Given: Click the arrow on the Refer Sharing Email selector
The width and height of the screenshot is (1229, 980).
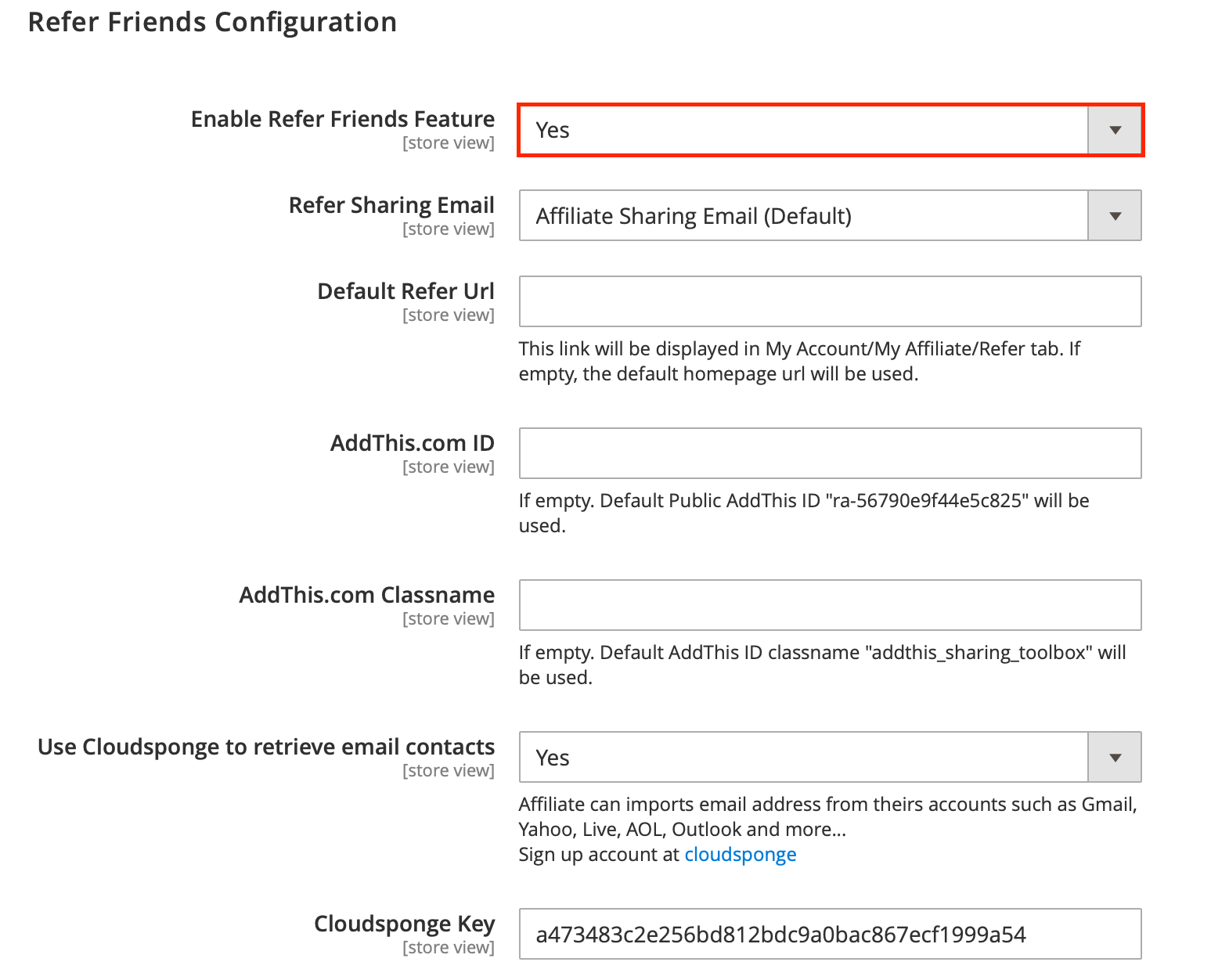Looking at the screenshot, I should (1114, 216).
